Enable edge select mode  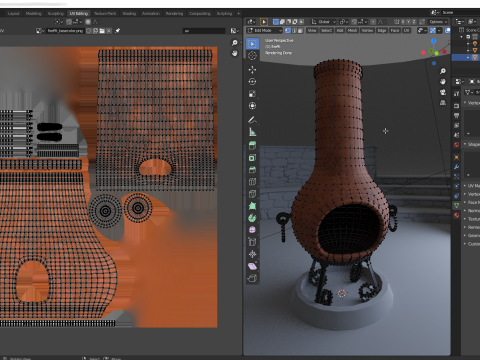click(x=294, y=30)
